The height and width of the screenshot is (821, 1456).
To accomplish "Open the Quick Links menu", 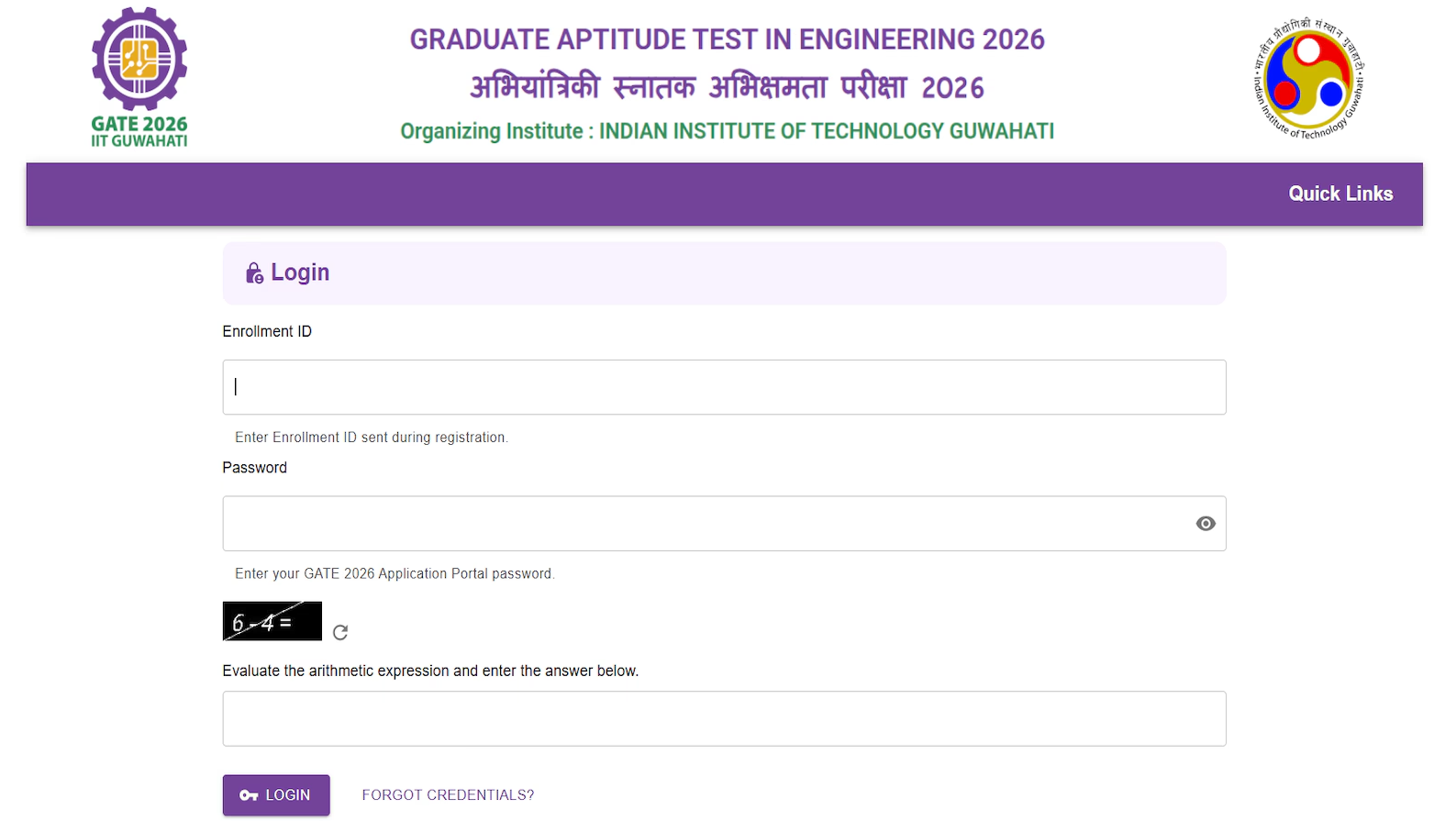I will pyautogui.click(x=1339, y=194).
